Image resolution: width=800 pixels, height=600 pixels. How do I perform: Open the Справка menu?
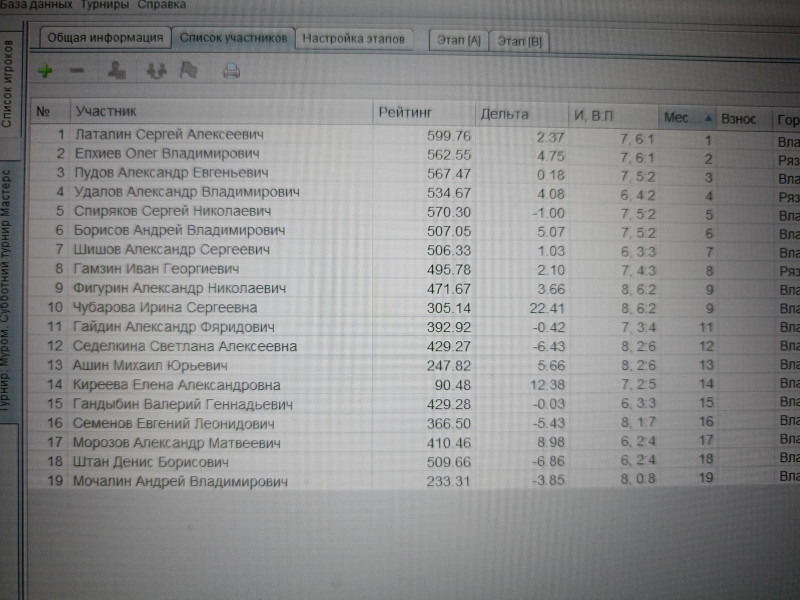click(x=162, y=5)
